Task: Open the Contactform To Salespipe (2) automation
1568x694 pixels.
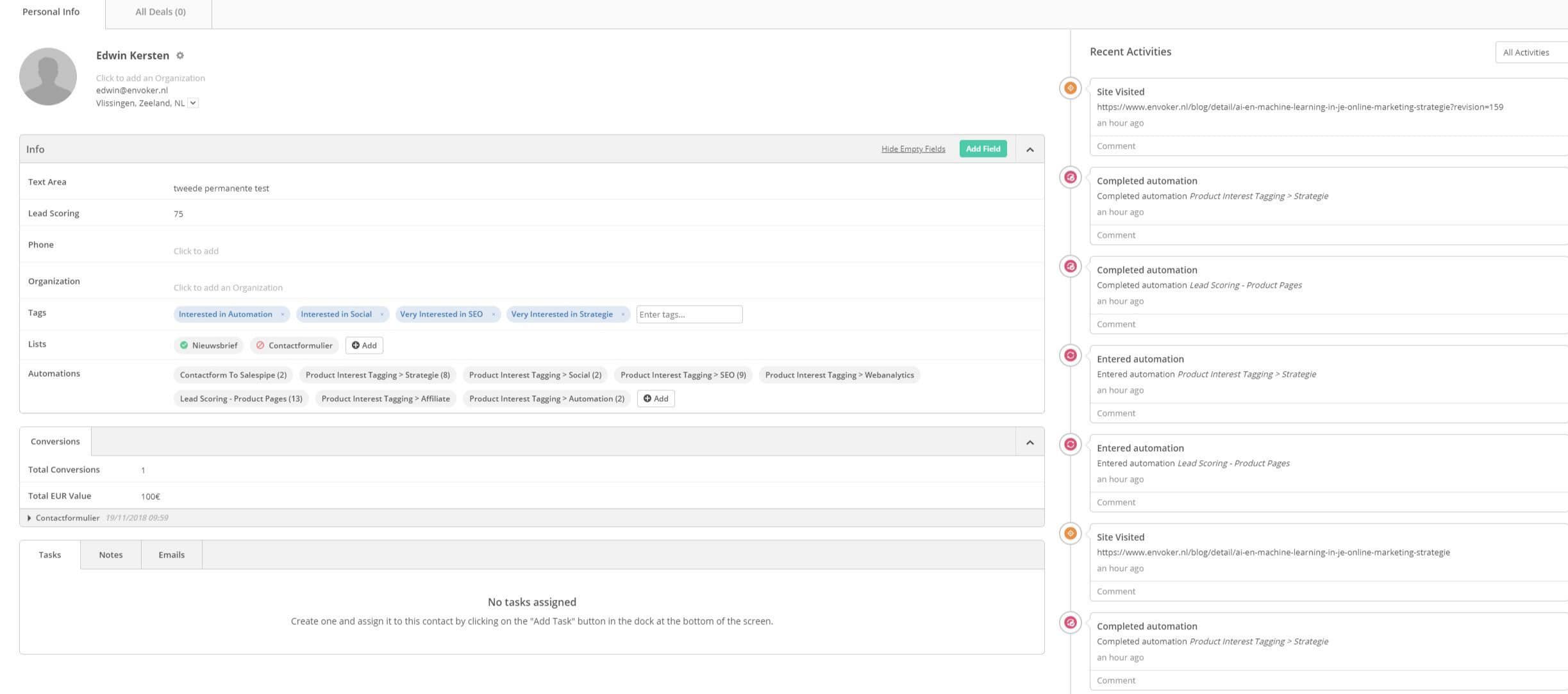Action: pyautogui.click(x=233, y=375)
